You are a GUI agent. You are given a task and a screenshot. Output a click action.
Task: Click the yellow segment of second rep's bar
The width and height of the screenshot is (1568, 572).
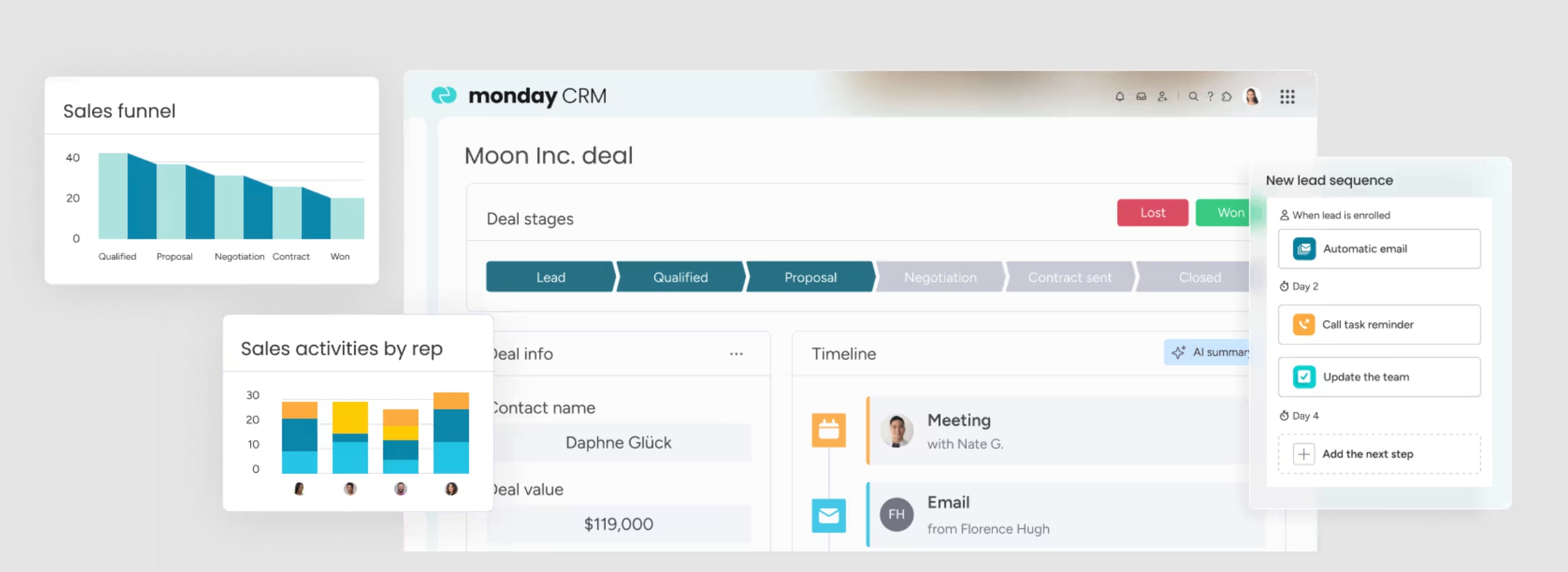(x=350, y=418)
